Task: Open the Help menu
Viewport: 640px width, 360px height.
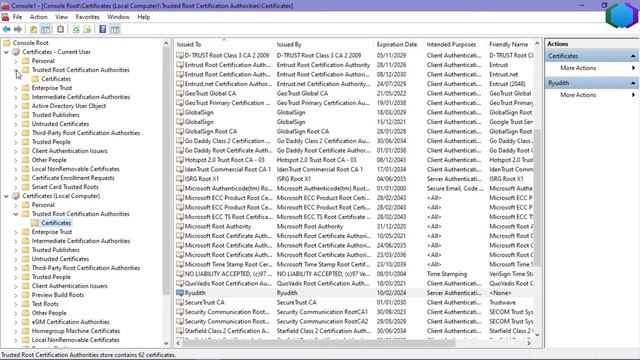Action: pos(144,17)
